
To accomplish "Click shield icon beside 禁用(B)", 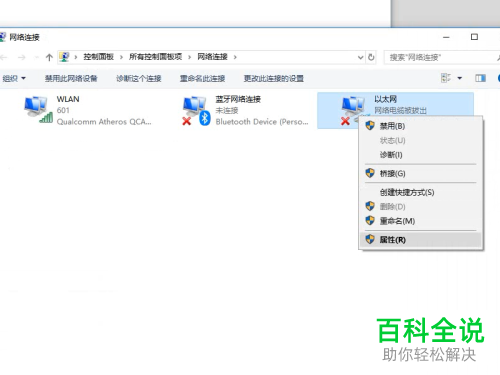I will click(x=370, y=126).
